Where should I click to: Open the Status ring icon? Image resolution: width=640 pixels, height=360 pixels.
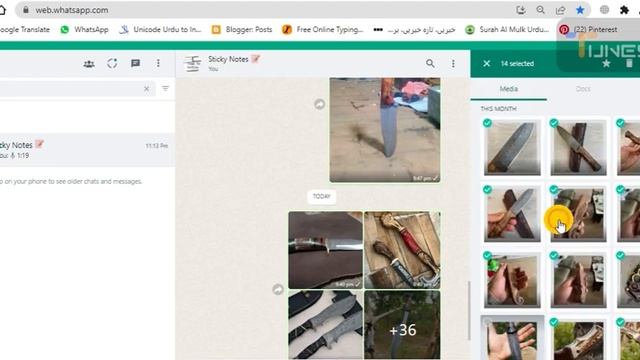[x=112, y=63]
